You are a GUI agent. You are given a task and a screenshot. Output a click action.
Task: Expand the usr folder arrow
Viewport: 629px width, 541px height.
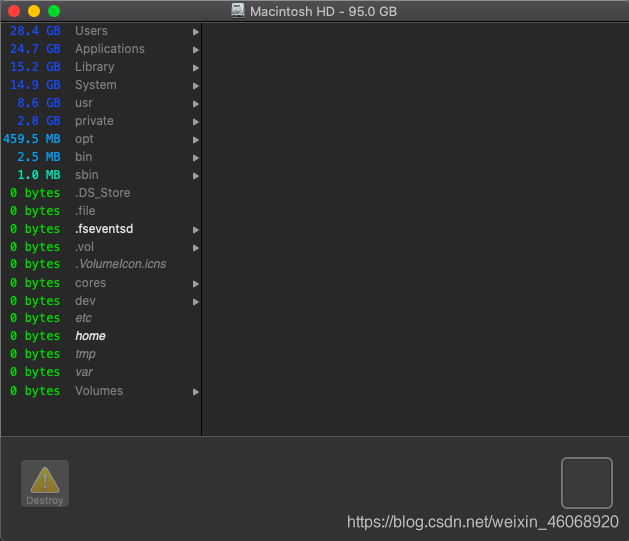click(196, 104)
